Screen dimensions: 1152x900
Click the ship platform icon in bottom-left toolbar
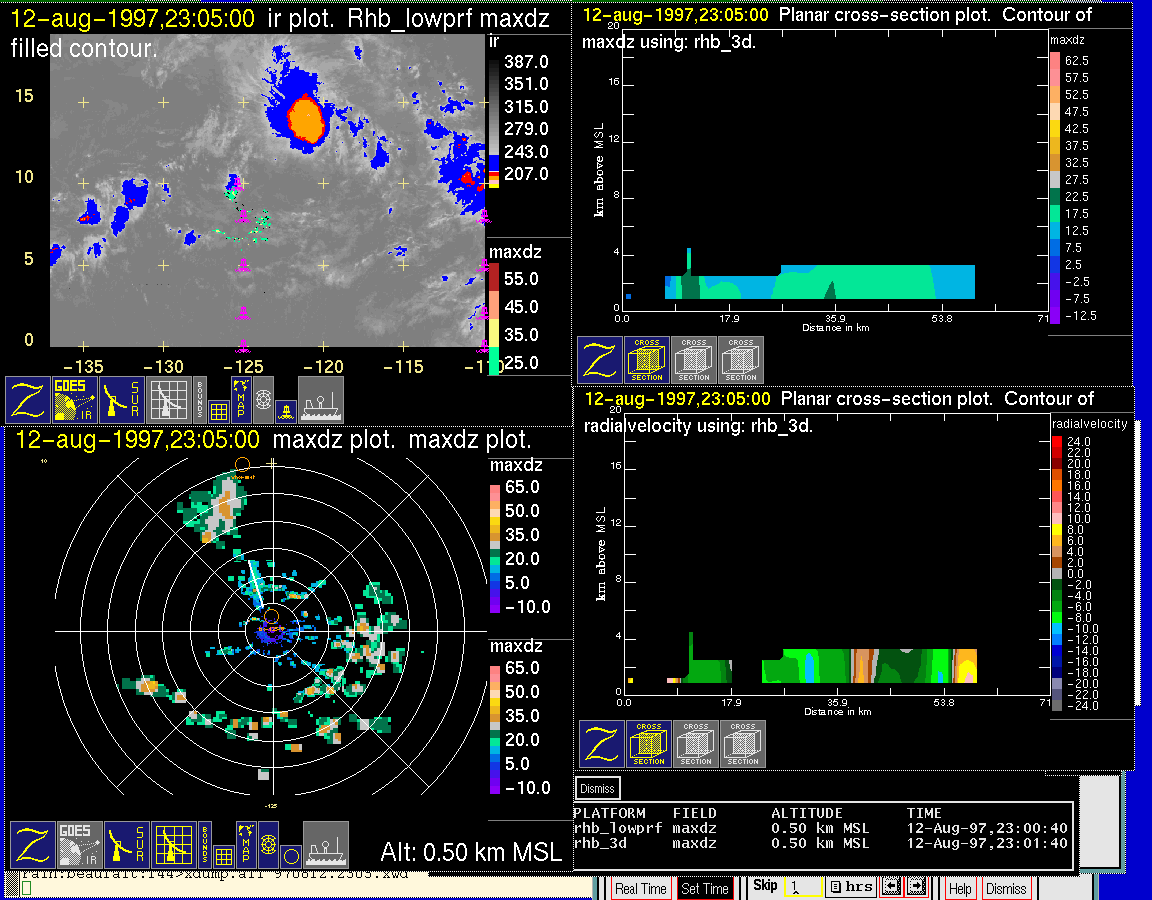325,845
